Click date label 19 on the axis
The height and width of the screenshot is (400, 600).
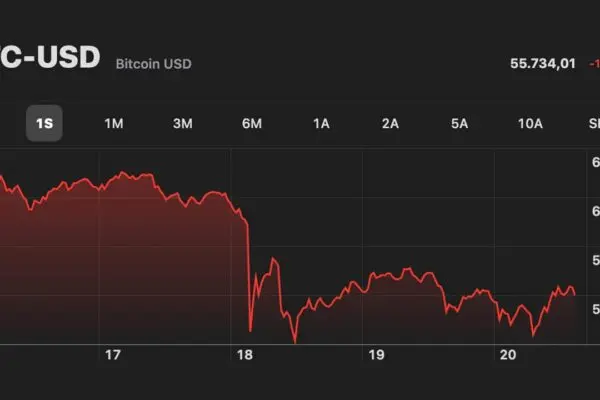tap(376, 355)
